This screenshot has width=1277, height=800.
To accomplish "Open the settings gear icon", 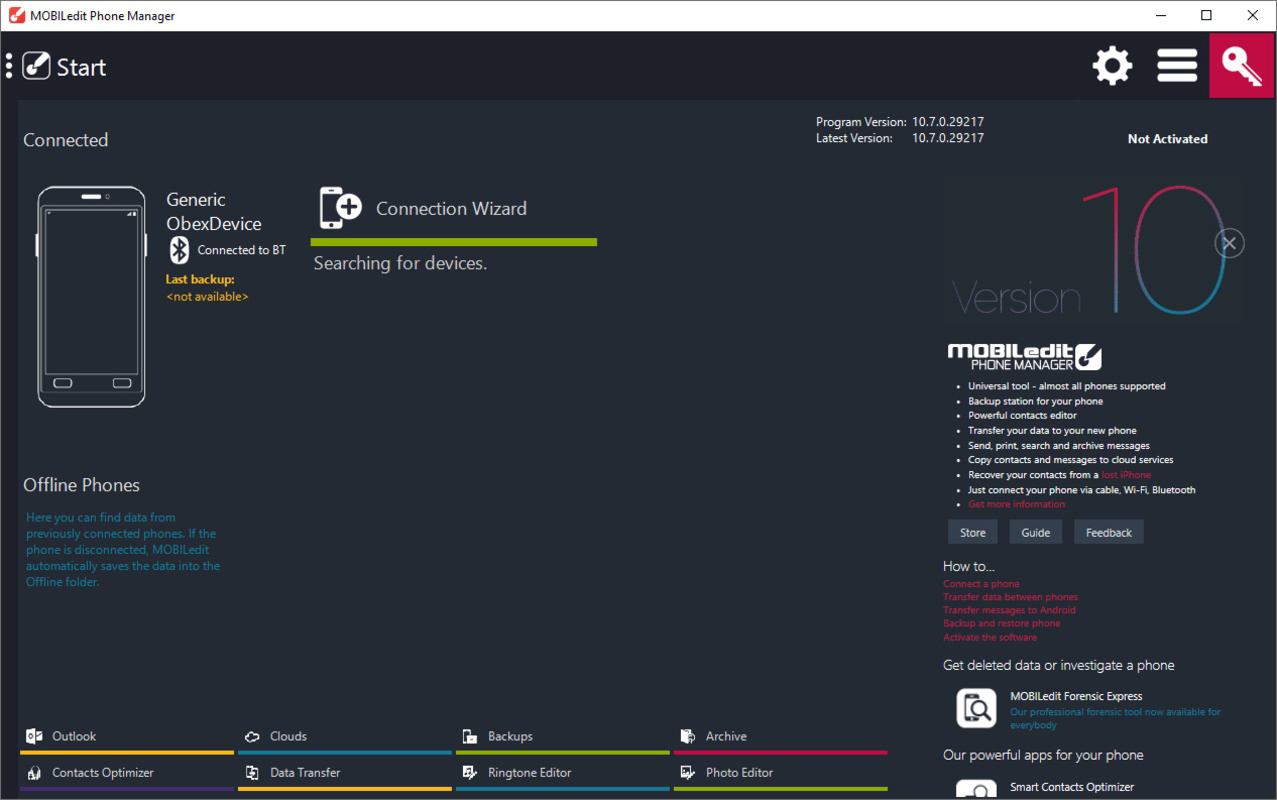I will [1112, 66].
